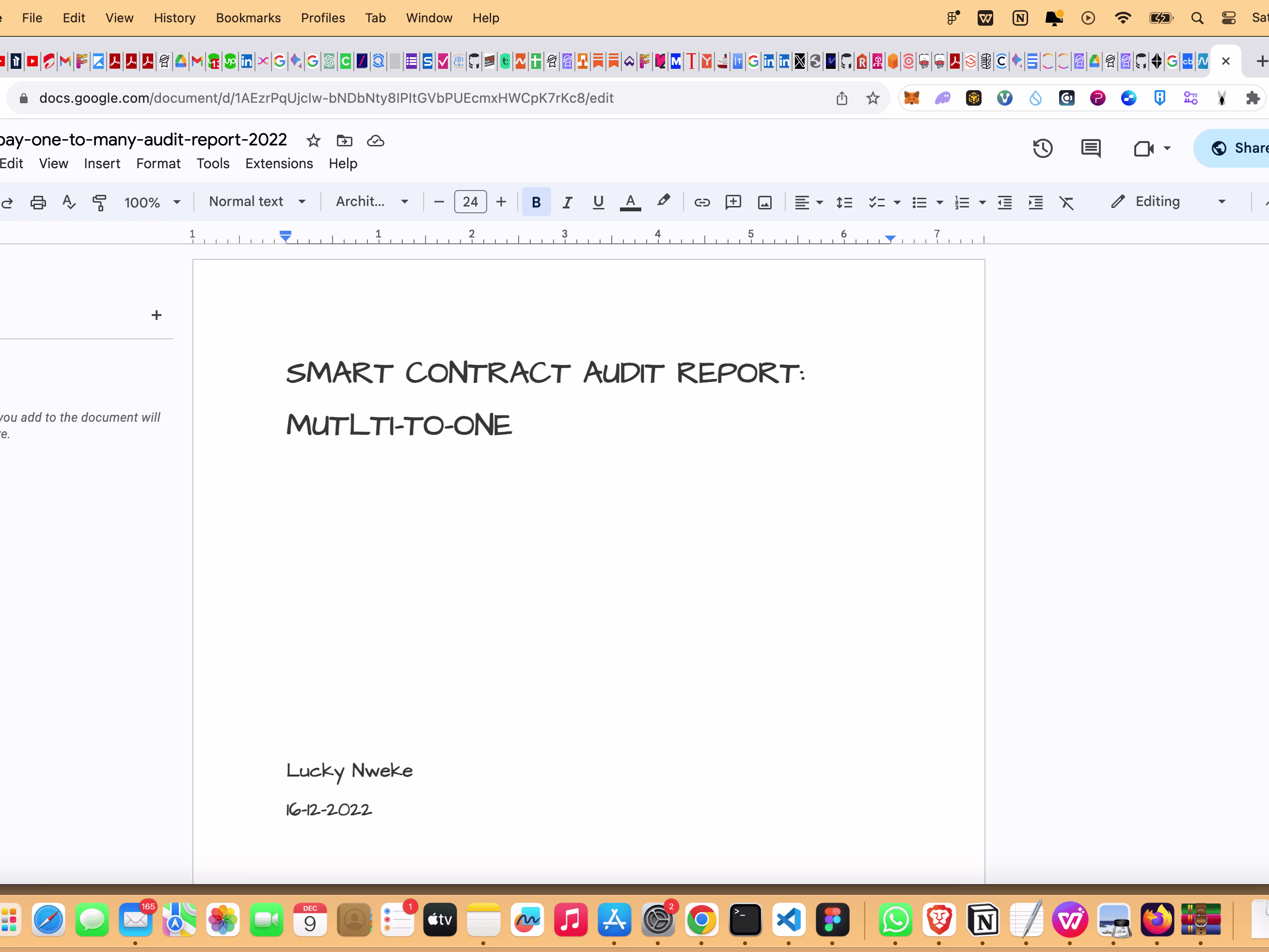Clear formatting of selected text
This screenshot has height=952, width=1269.
click(x=1066, y=202)
